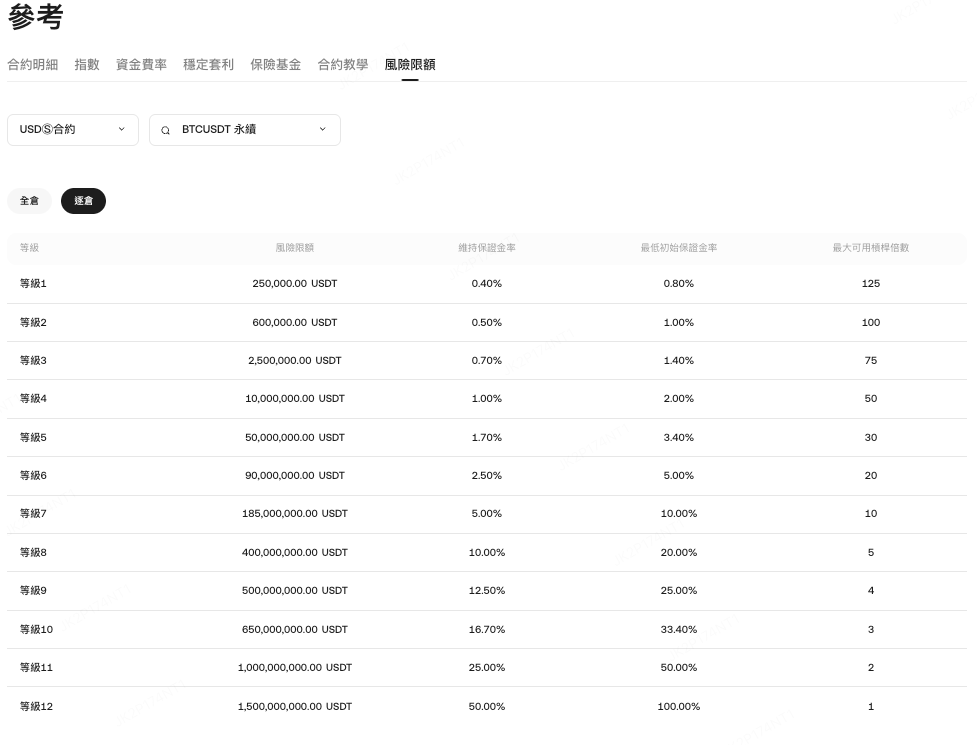
Task: Switch to the 指數 tab
Action: point(87,65)
